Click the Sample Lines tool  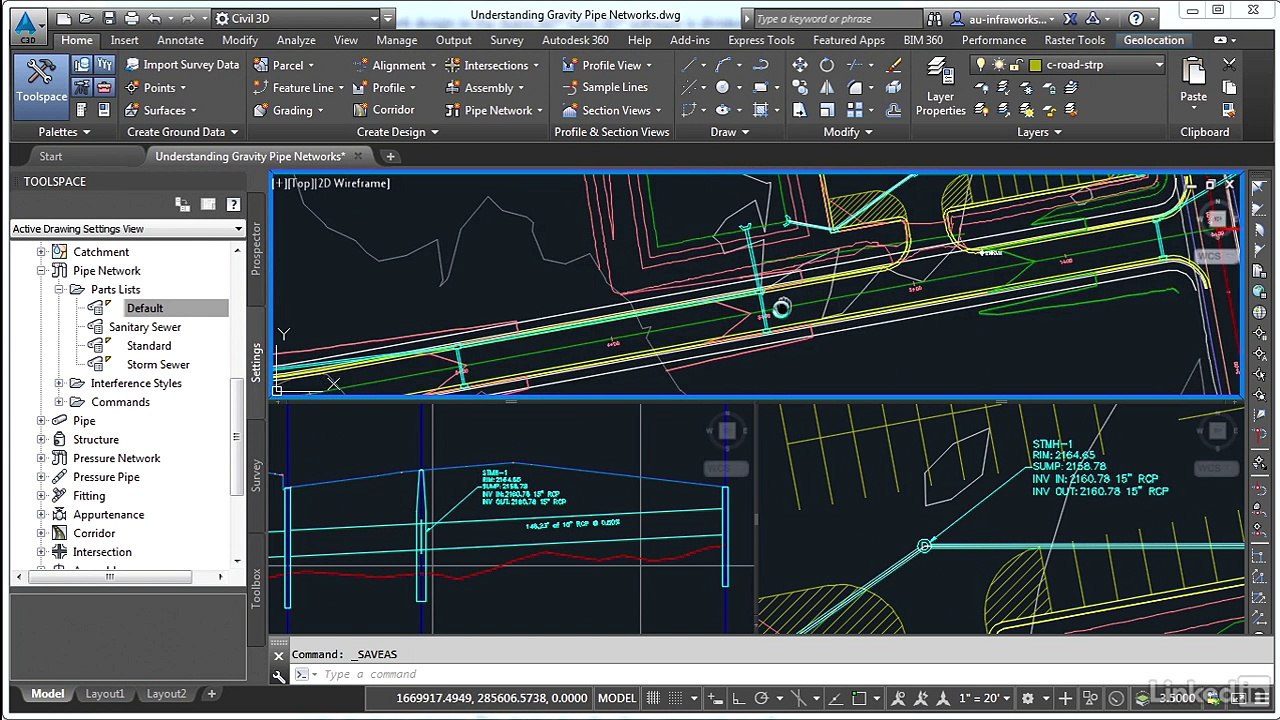(x=605, y=87)
